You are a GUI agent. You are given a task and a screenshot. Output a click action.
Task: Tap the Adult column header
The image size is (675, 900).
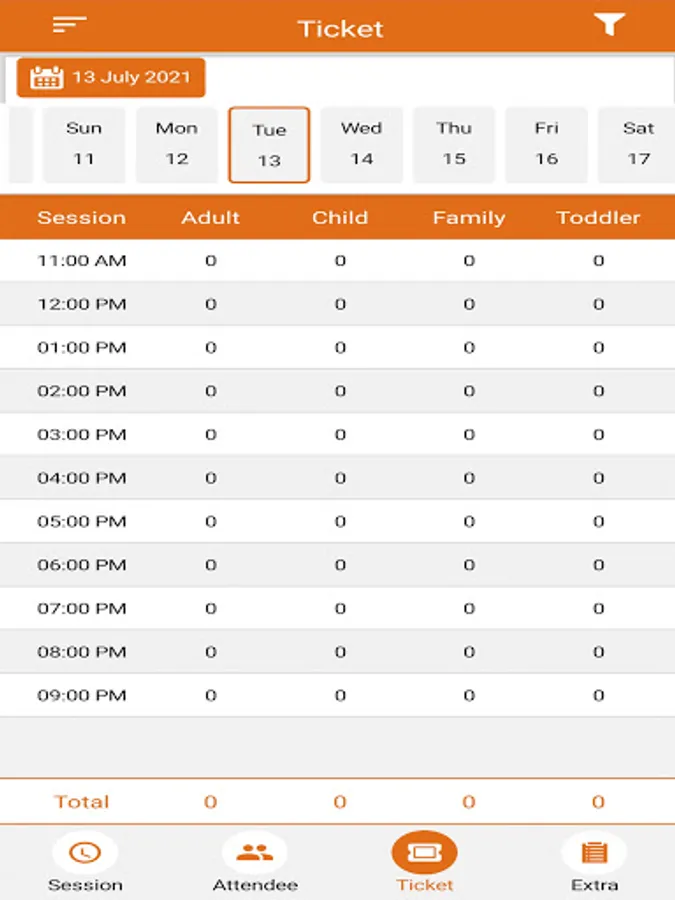[x=211, y=218]
